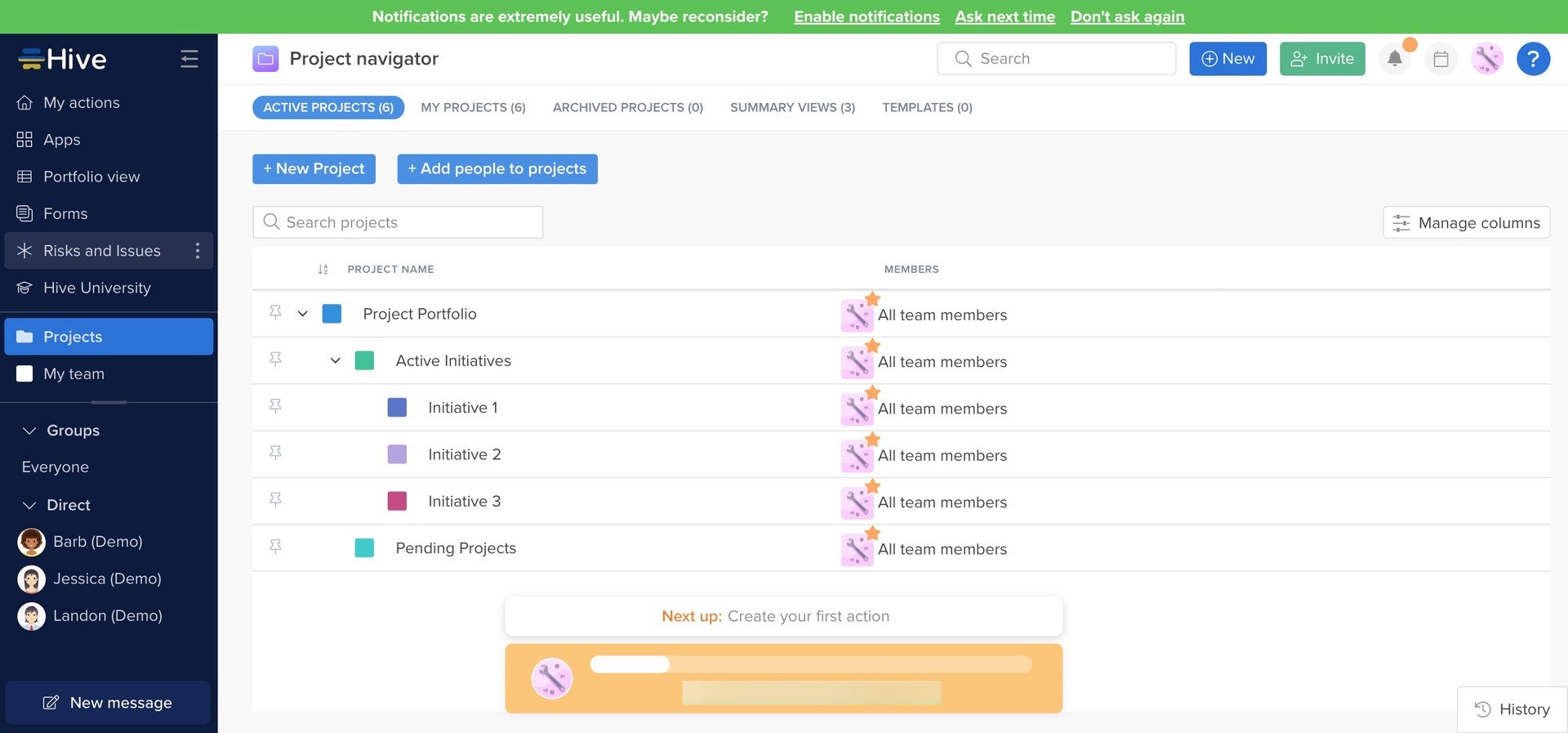Click member avatar in Initiative 2 row
Image resolution: width=1568 pixels, height=733 pixels.
pos(857,456)
